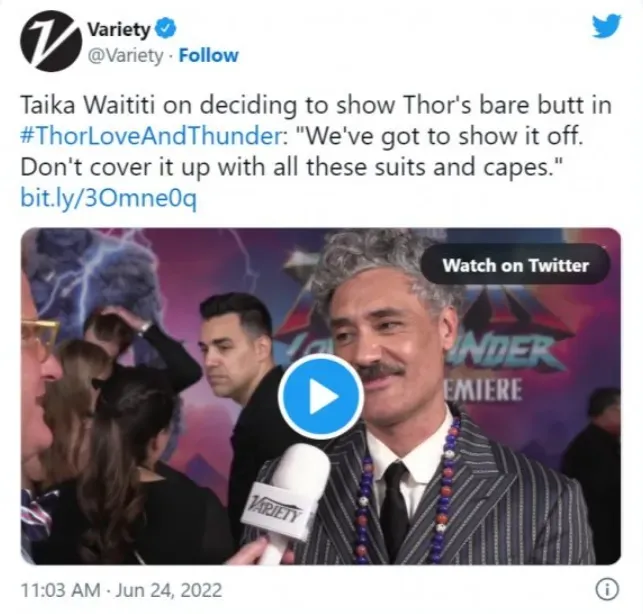Open the #ThorLoveAndThunder hashtag

pos(151,136)
